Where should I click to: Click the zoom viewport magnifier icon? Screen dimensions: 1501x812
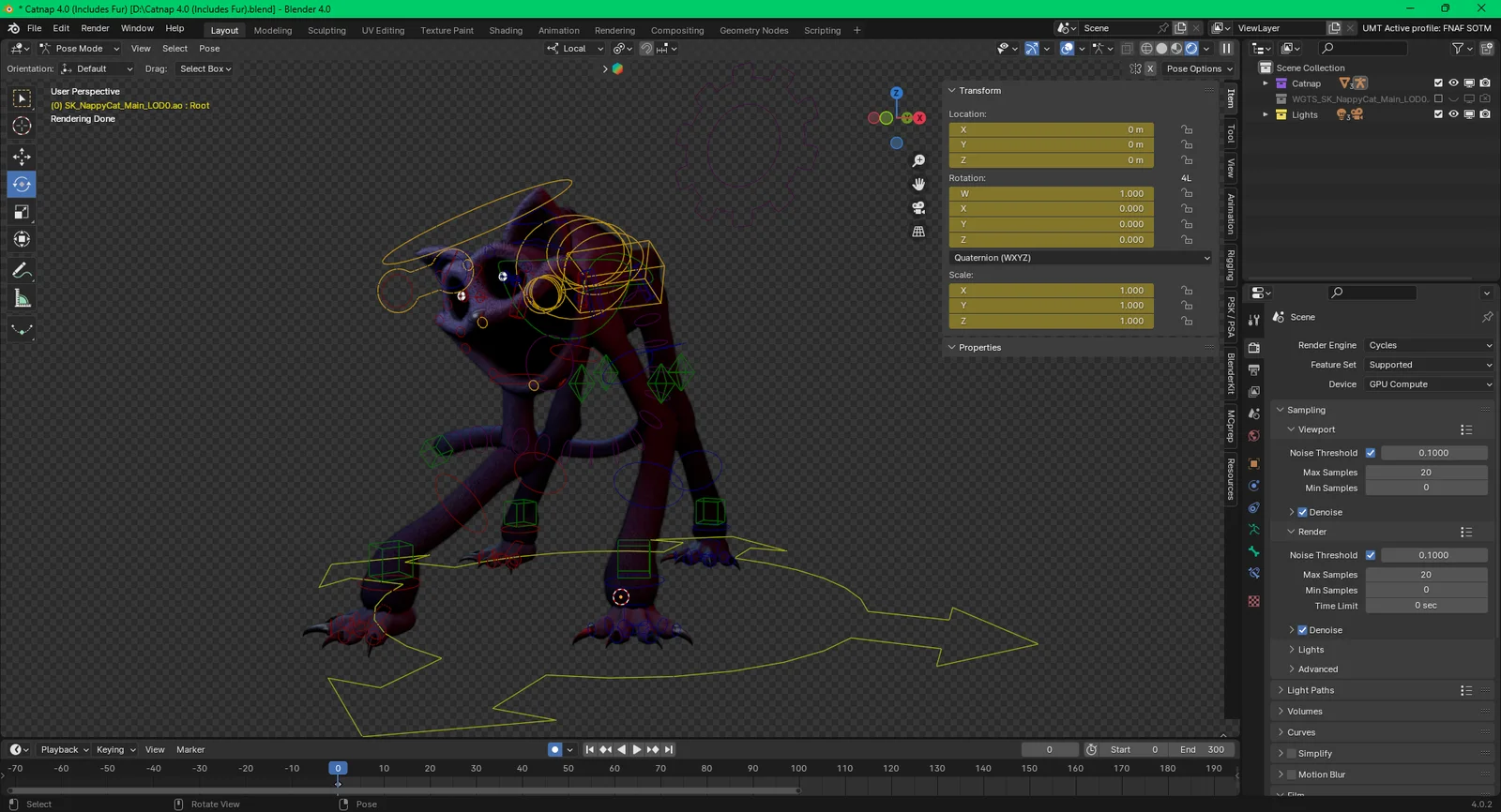918,161
